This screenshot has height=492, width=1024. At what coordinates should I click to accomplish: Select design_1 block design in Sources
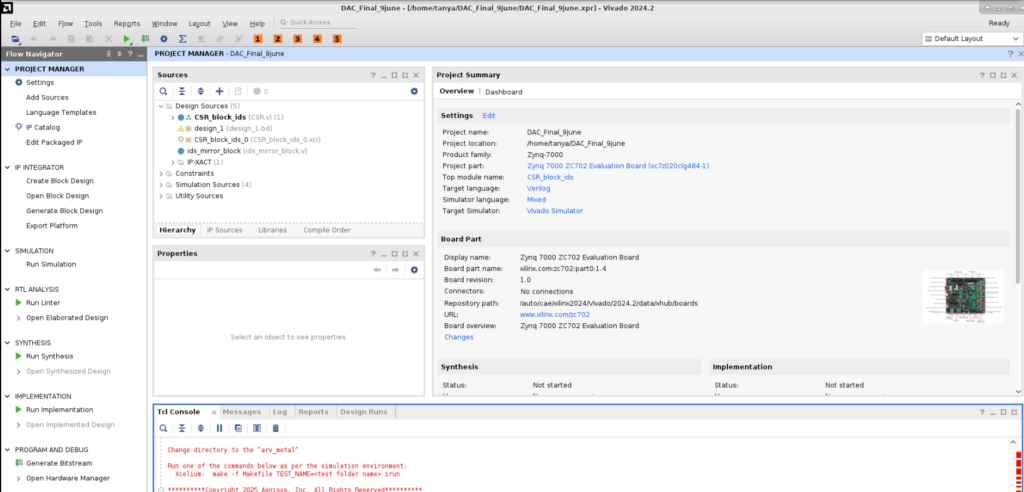[x=209, y=129]
